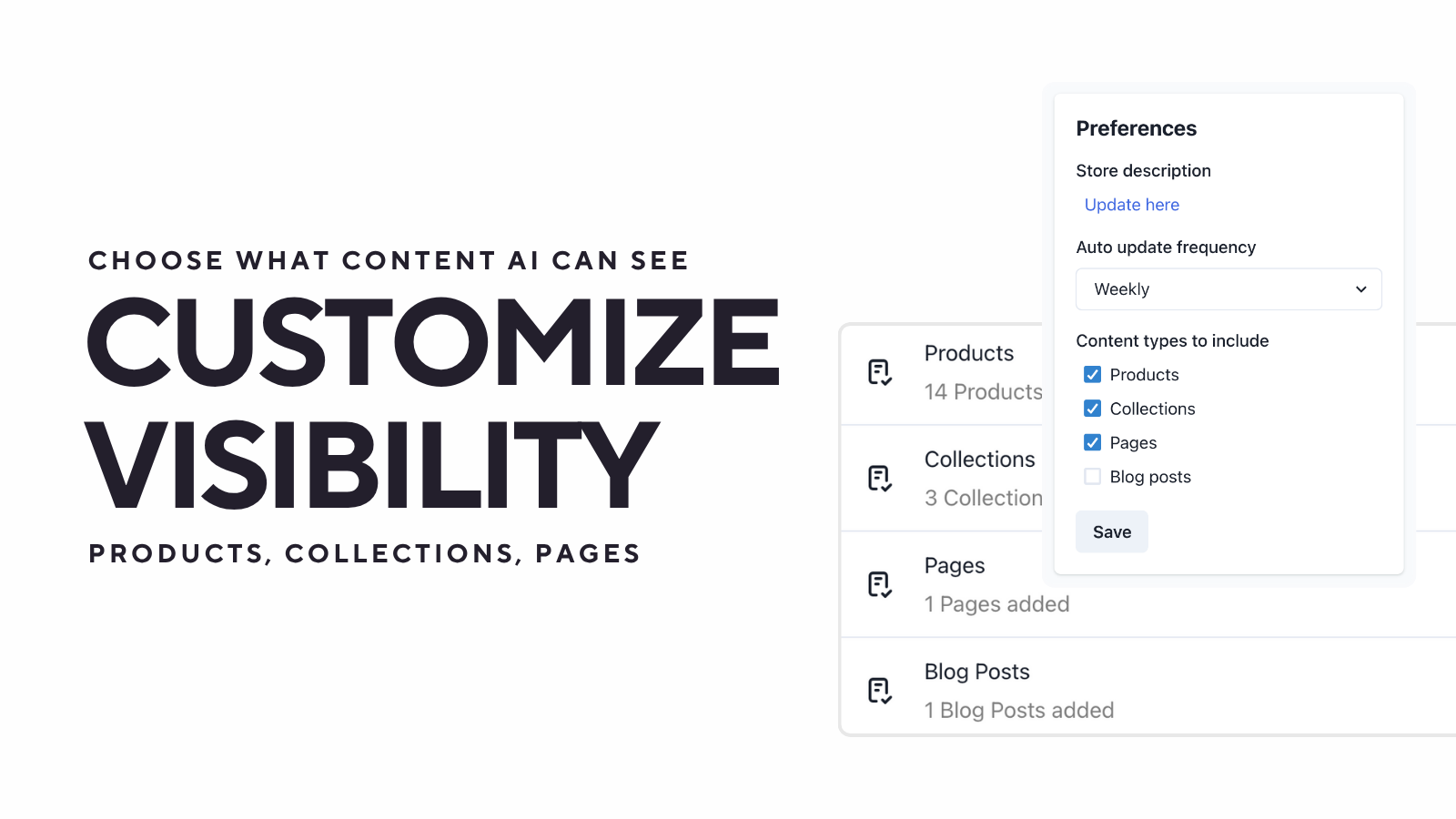
Task: Enable the Blog posts content type
Action: 1092,476
